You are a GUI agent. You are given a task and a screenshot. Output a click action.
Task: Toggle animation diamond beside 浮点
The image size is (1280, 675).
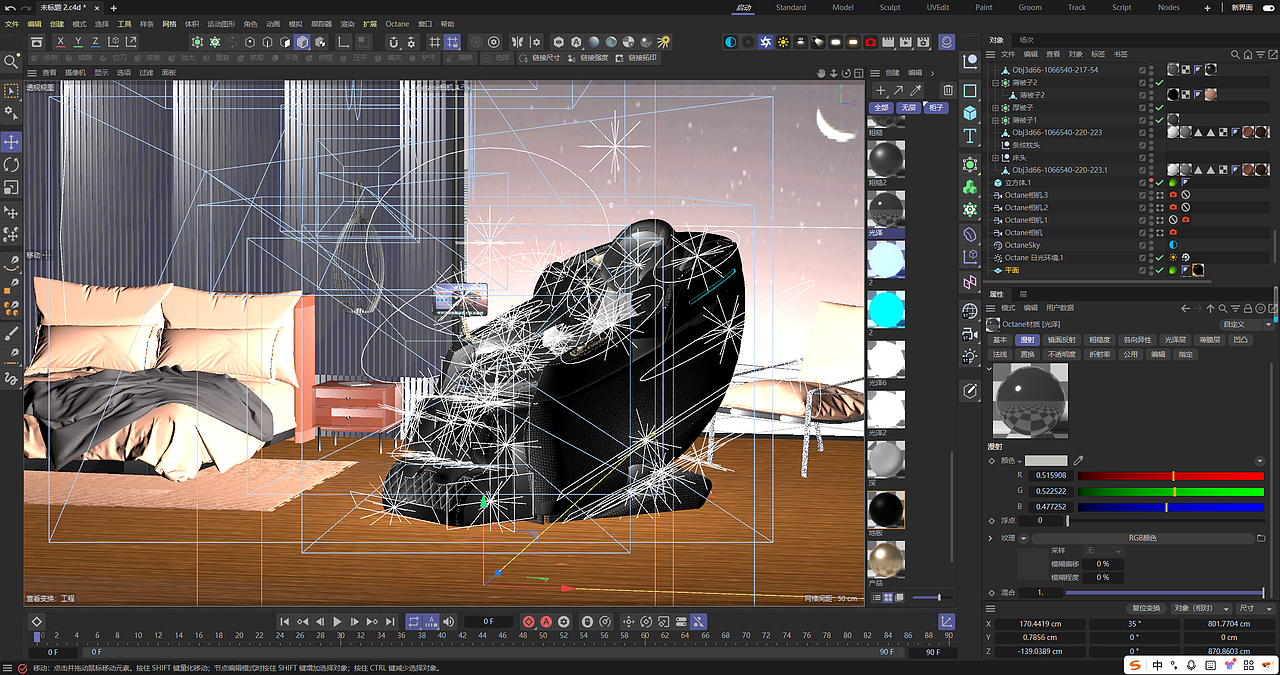(992, 520)
